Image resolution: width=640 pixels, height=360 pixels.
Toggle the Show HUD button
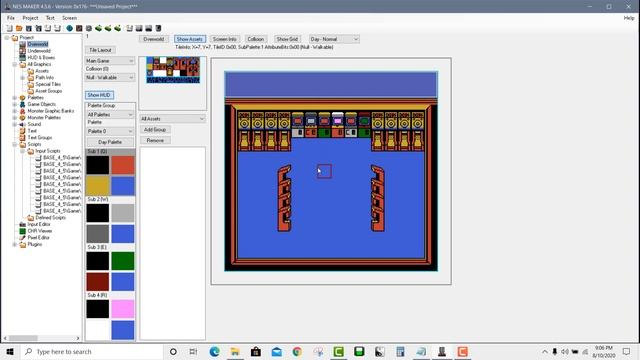tap(99, 95)
